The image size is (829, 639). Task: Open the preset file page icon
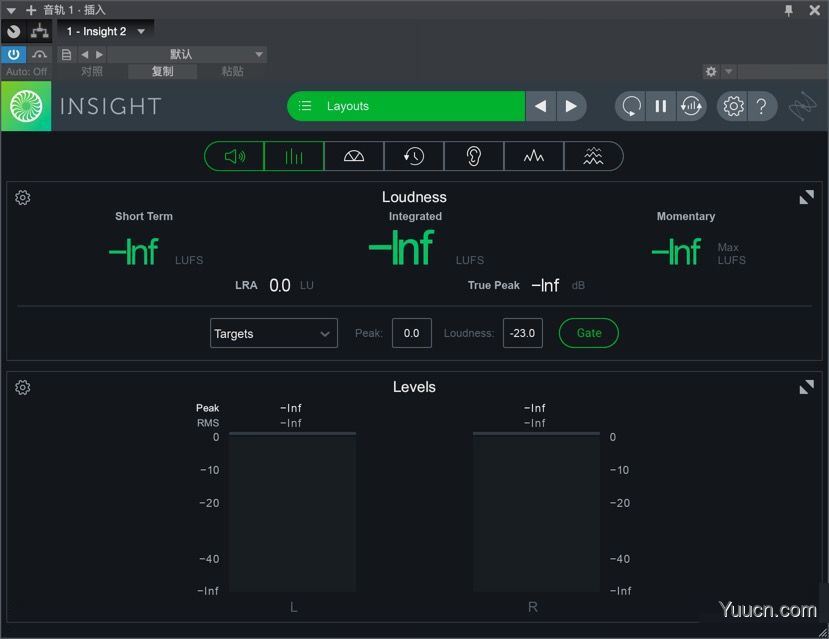[66, 54]
